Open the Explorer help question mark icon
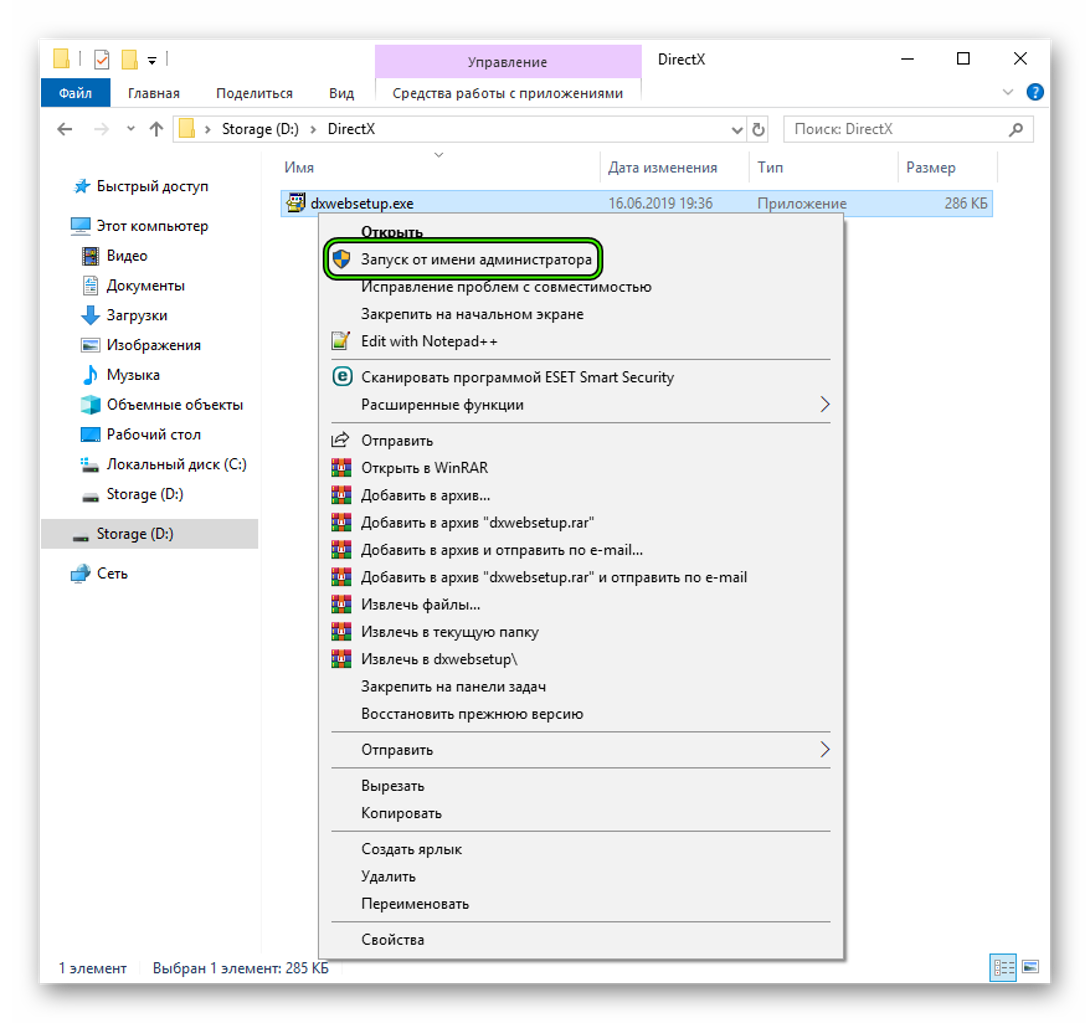1090x1023 pixels. click(1035, 93)
